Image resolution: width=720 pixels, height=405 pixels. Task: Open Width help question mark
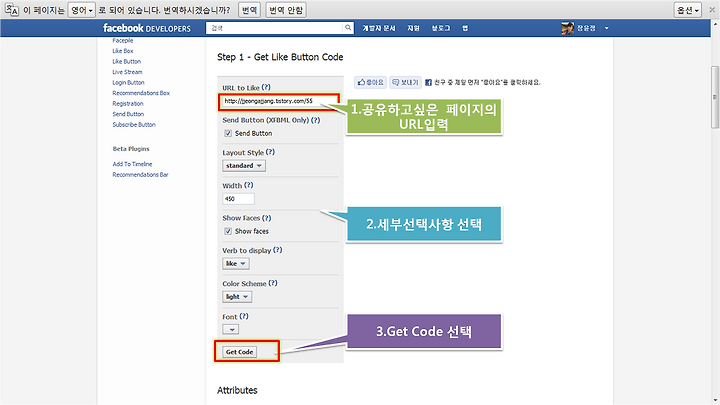[248, 185]
